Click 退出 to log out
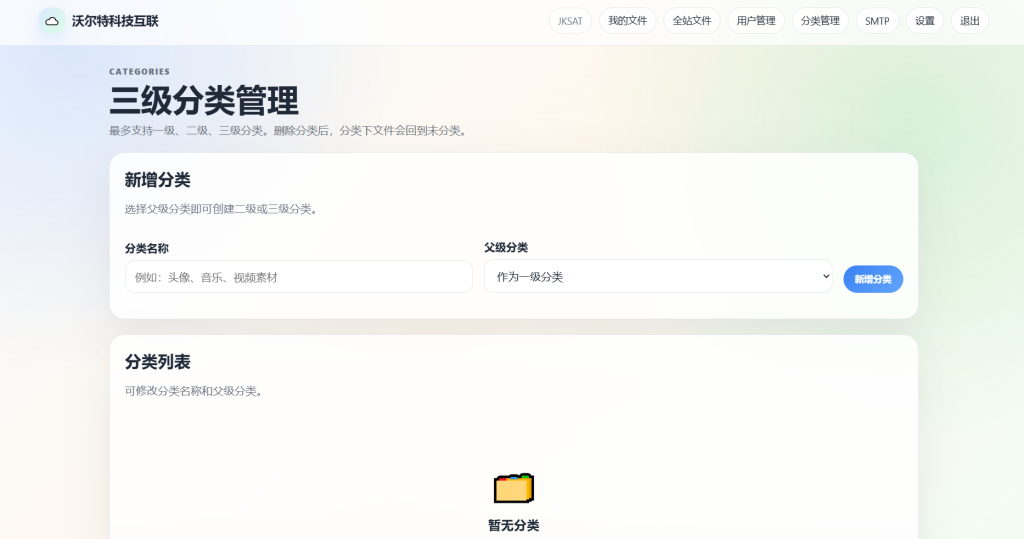 click(970, 21)
